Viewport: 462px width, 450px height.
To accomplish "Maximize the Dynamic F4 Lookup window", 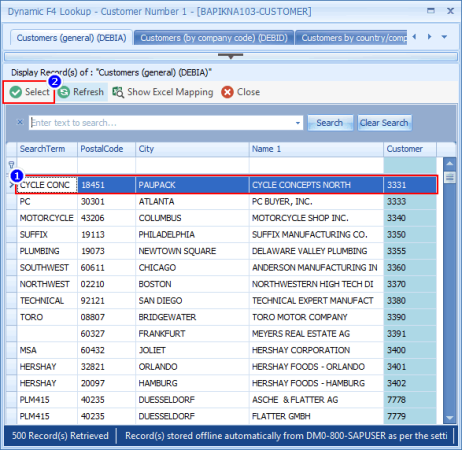I will click(x=431, y=11).
